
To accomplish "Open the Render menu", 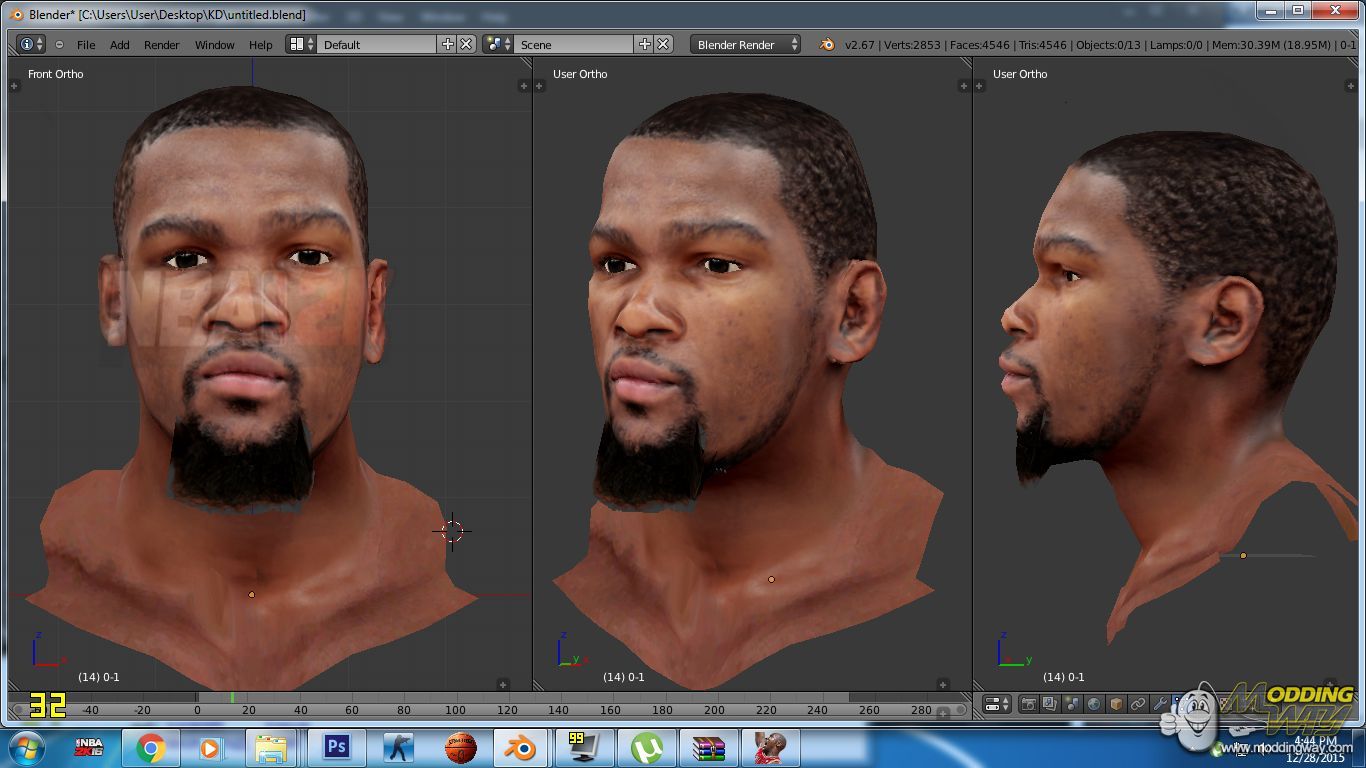I will point(161,45).
